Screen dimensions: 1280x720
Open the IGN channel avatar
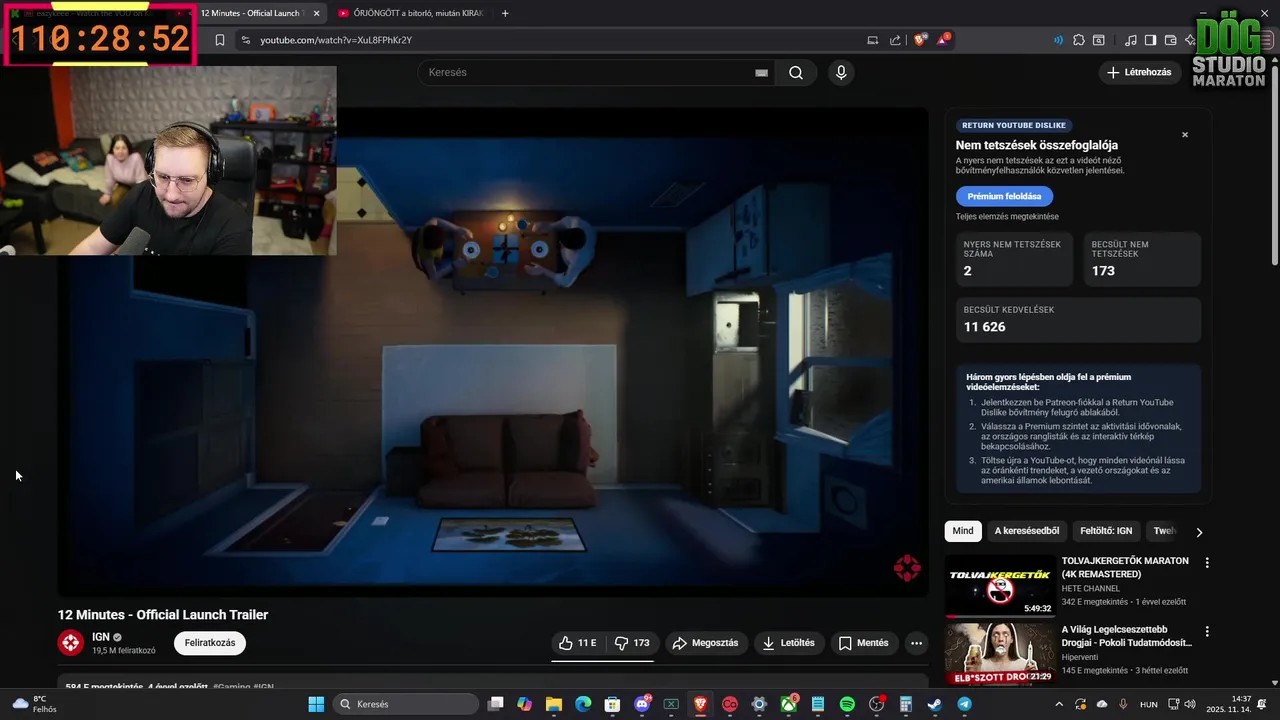tap(70, 643)
